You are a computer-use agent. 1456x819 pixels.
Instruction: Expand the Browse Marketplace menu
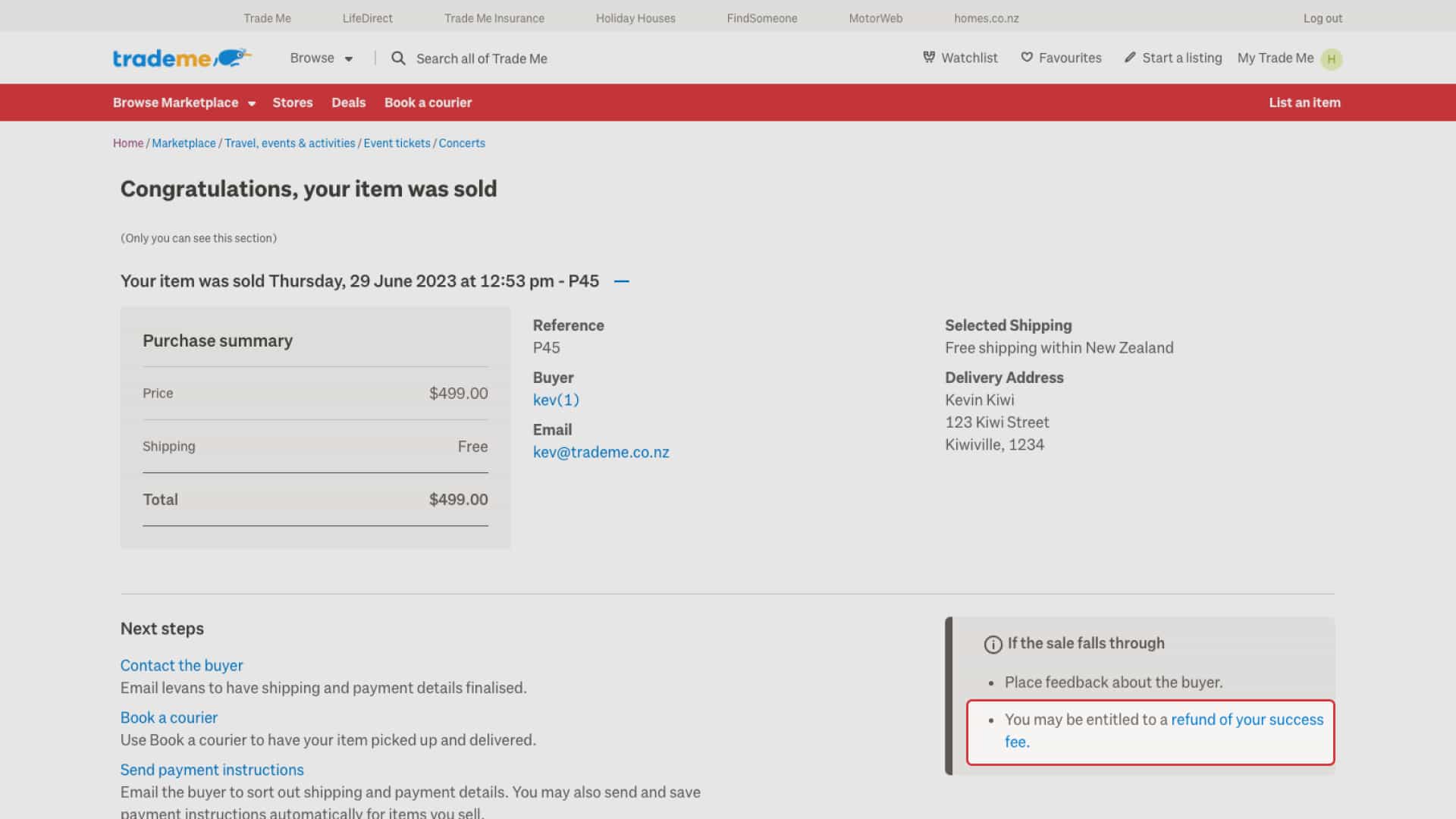(184, 102)
